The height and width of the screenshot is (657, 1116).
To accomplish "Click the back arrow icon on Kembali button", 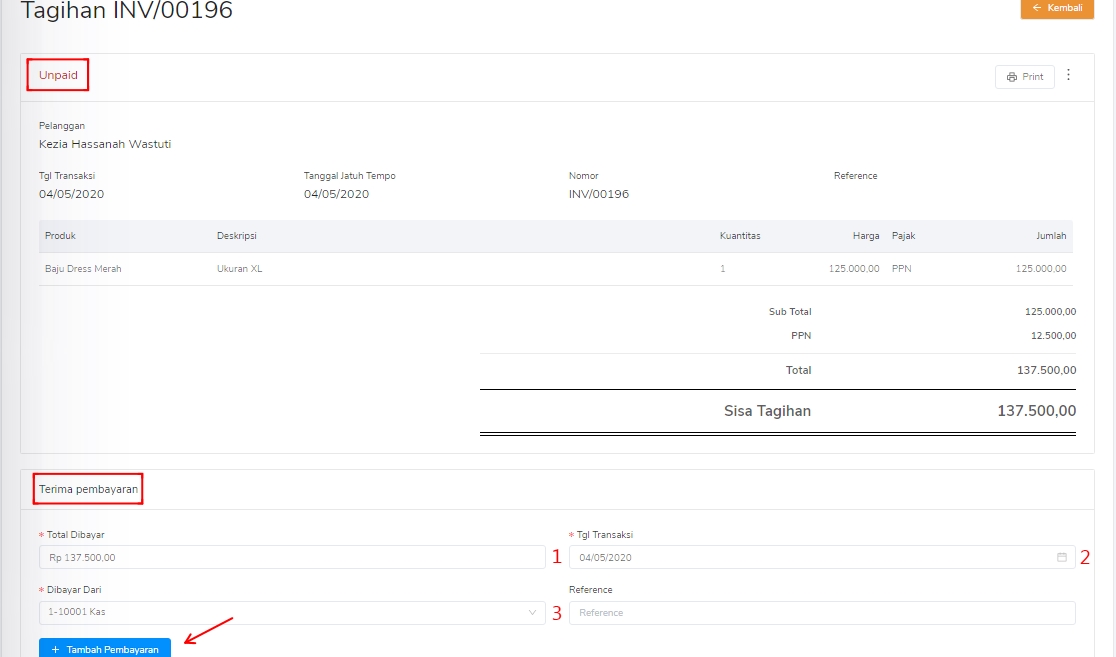I will click(1037, 8).
